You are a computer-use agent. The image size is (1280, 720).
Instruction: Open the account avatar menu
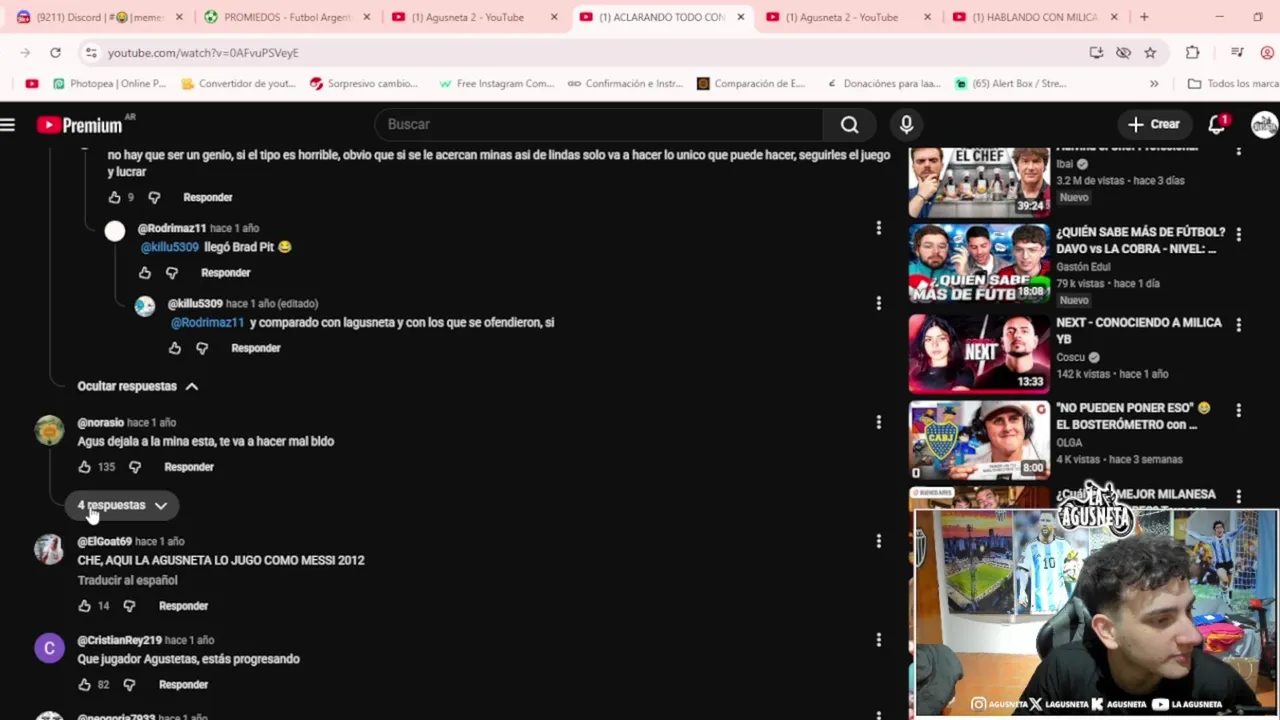[1264, 124]
